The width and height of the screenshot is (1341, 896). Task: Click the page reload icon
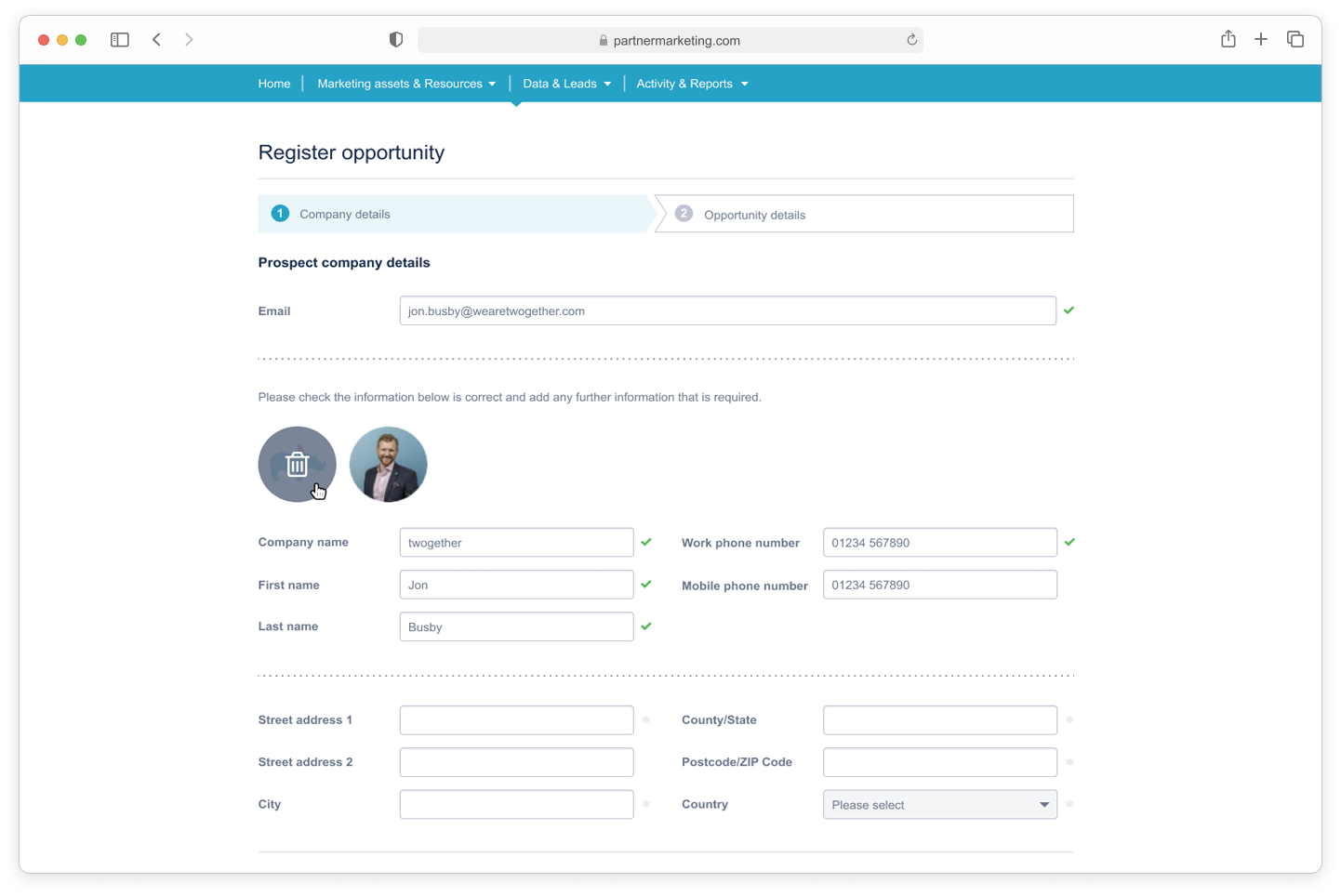(x=911, y=40)
